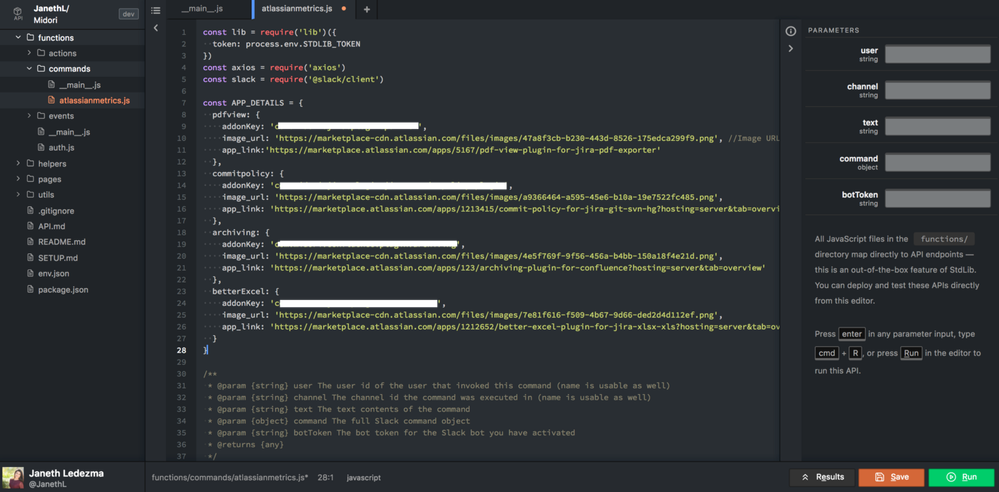Click the command parameter input field
Viewport: 999px width, 492px height.
coord(938,162)
